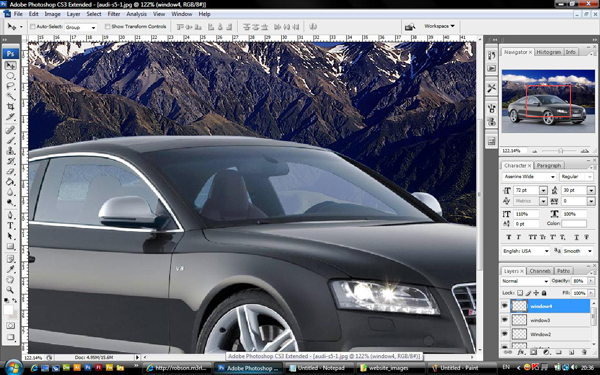Open the Filter menu
The image size is (600, 375).
114,14
